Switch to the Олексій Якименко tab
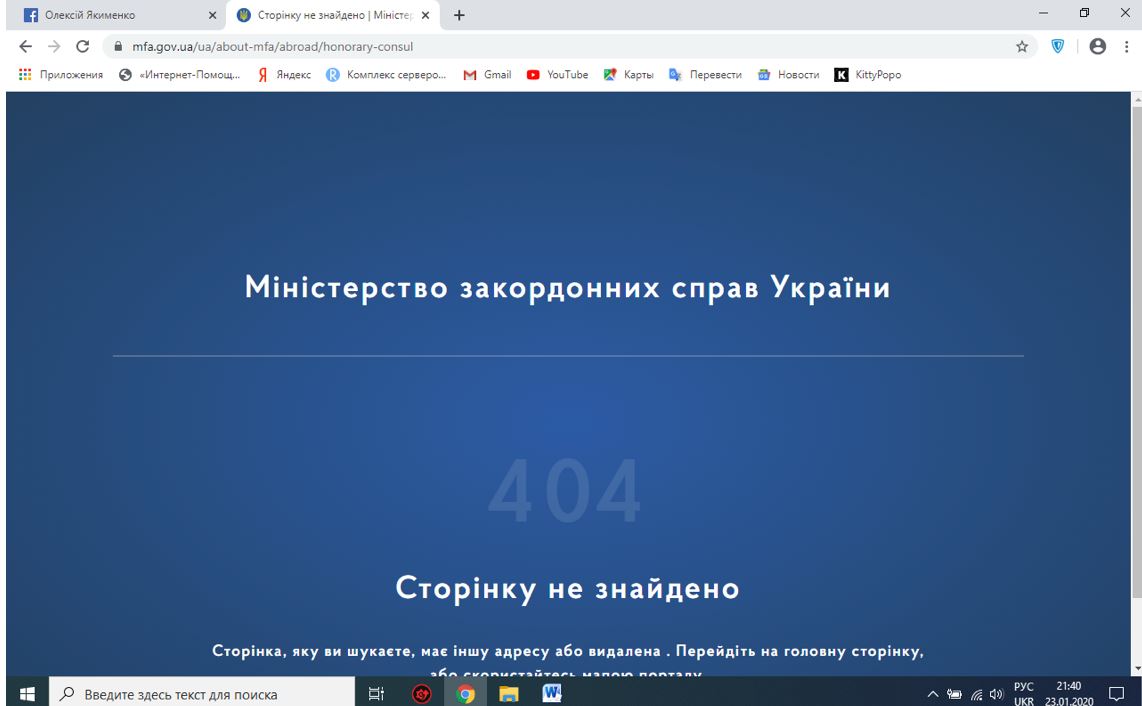 tap(110, 15)
